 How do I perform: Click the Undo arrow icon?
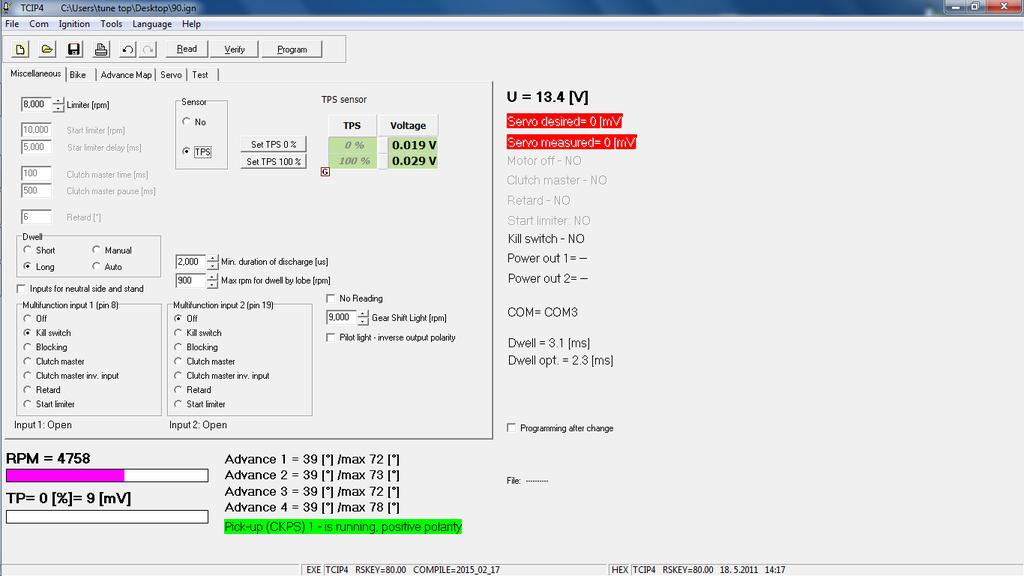click(127, 49)
